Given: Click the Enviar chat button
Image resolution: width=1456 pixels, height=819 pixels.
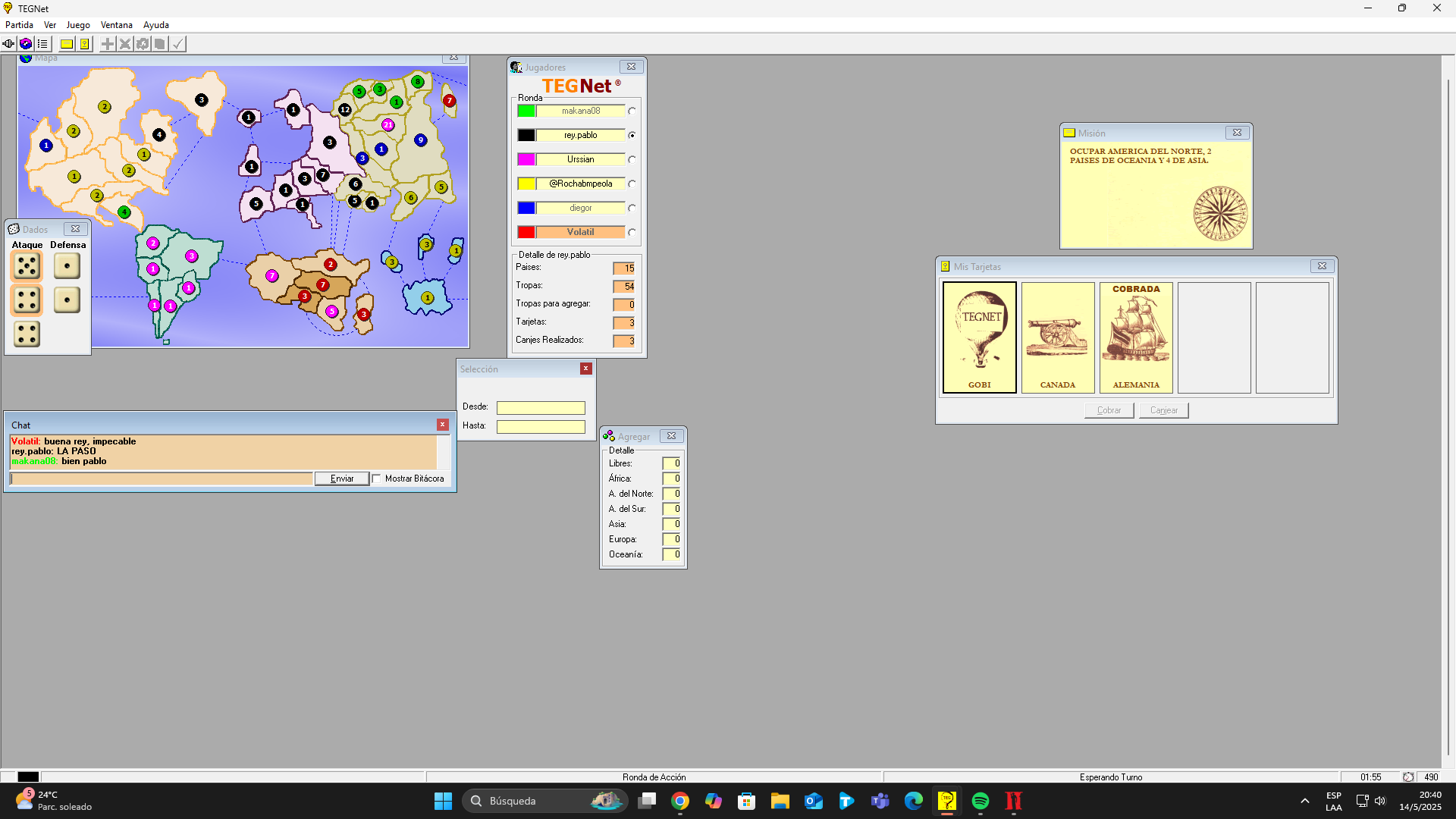Looking at the screenshot, I should 342,479.
